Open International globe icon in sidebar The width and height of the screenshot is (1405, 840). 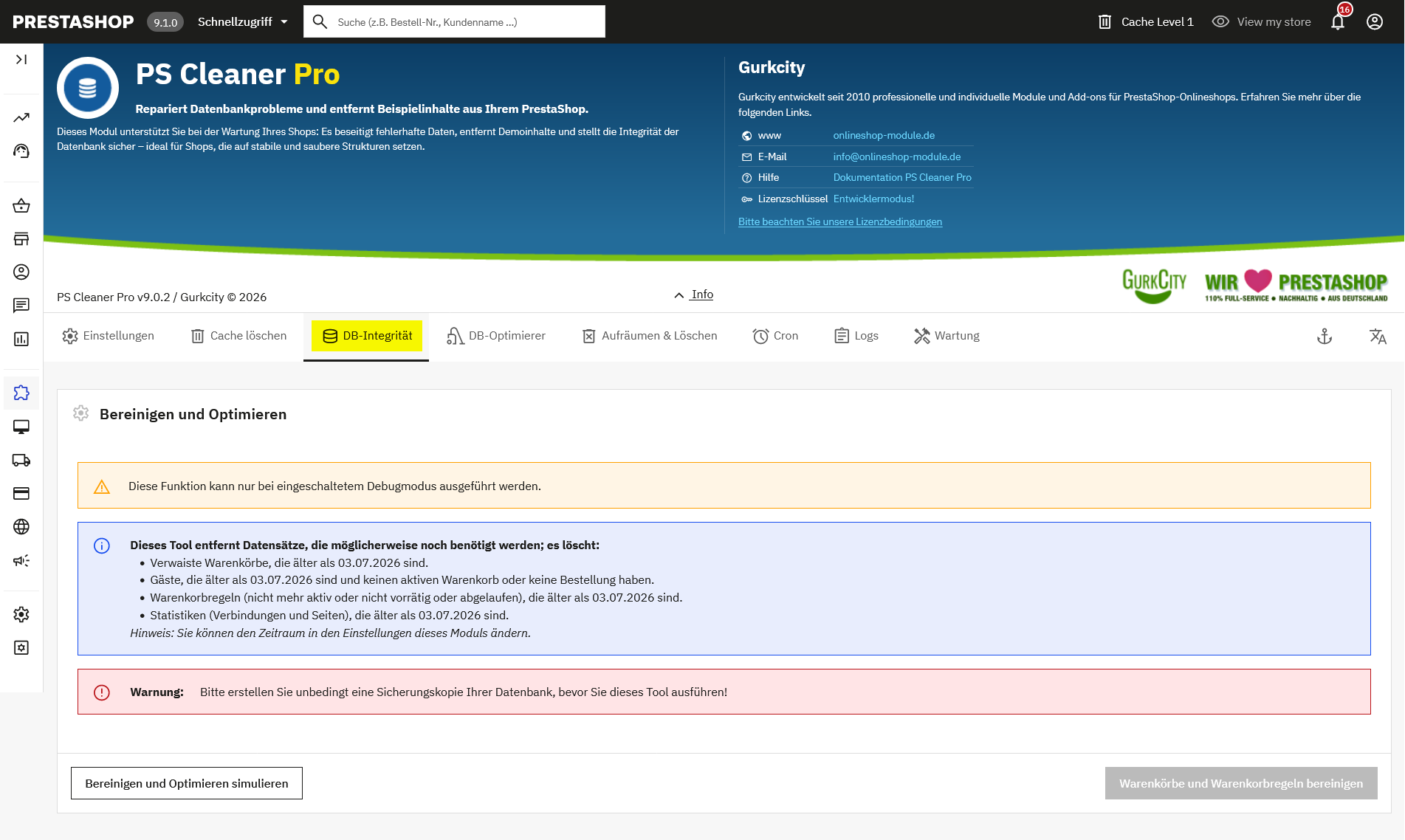pyautogui.click(x=21, y=526)
